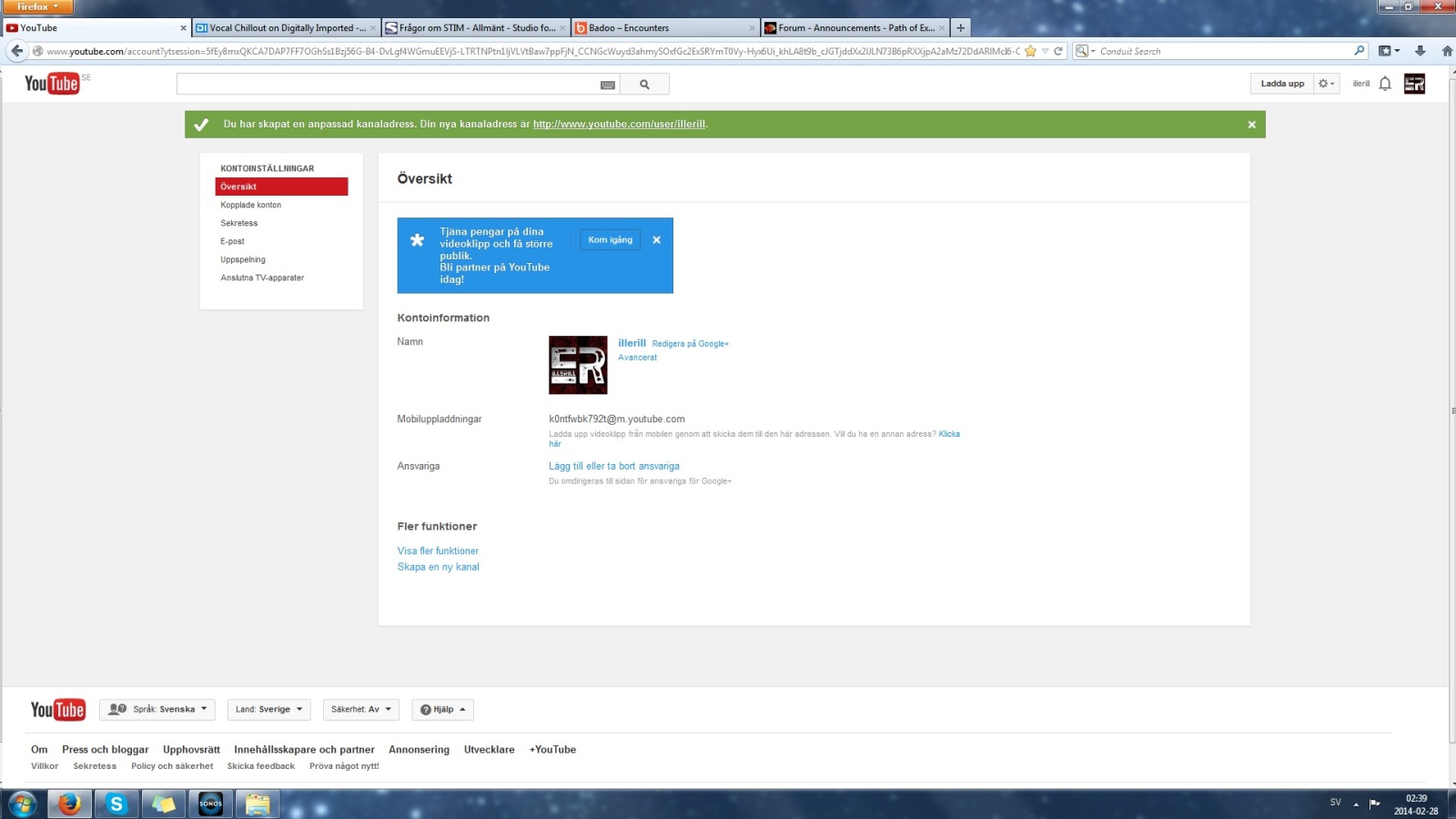This screenshot has width=1456, height=819.
Task: Open the search engine selector dropdown
Action: (1086, 51)
